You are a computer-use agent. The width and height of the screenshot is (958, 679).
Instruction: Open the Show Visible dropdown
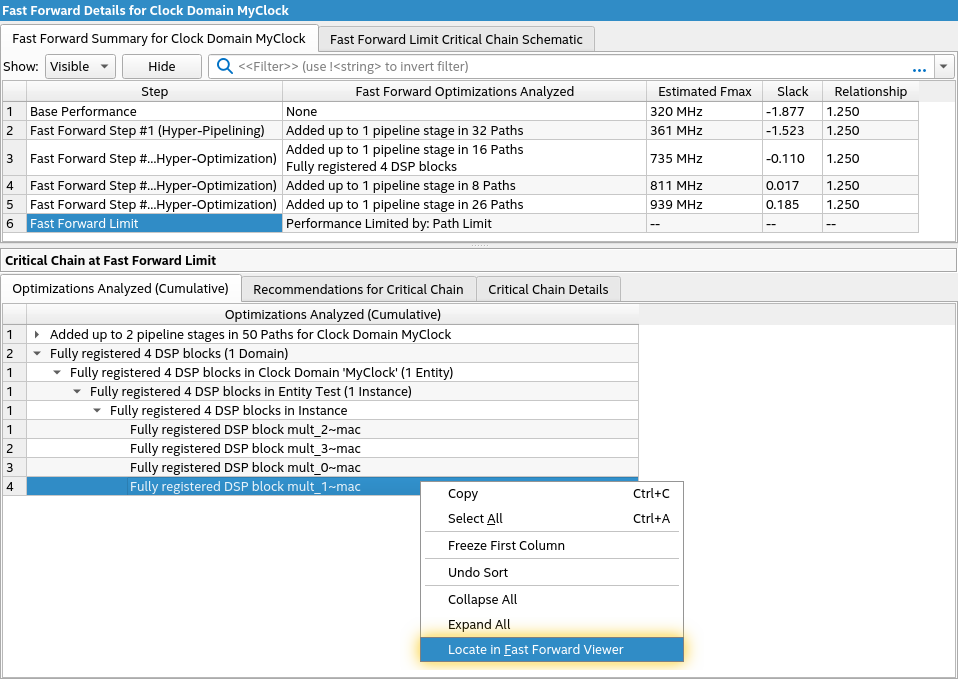click(80, 67)
